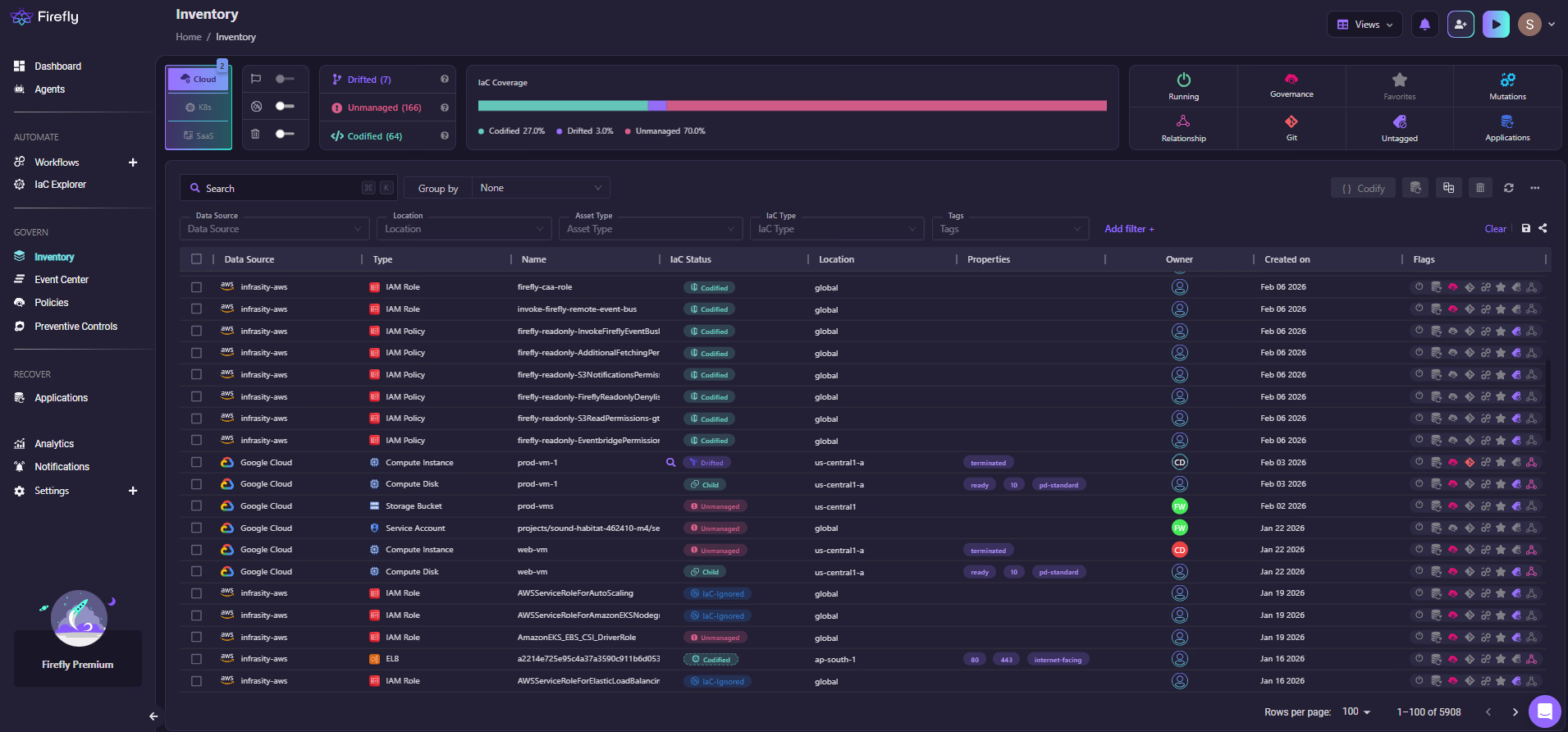The height and width of the screenshot is (732, 1568).
Task: Toggle the flag filter switch
Action: [285, 79]
